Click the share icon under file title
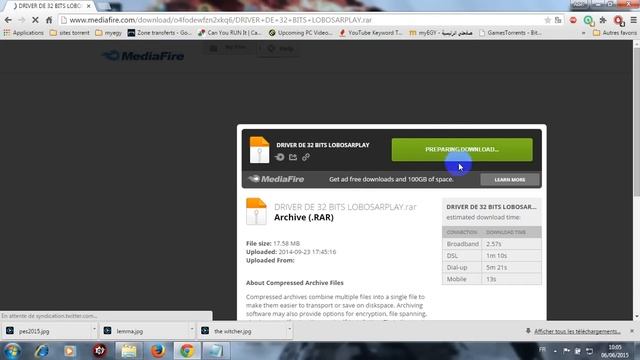Screen dimensions: 640x360 [293, 157]
